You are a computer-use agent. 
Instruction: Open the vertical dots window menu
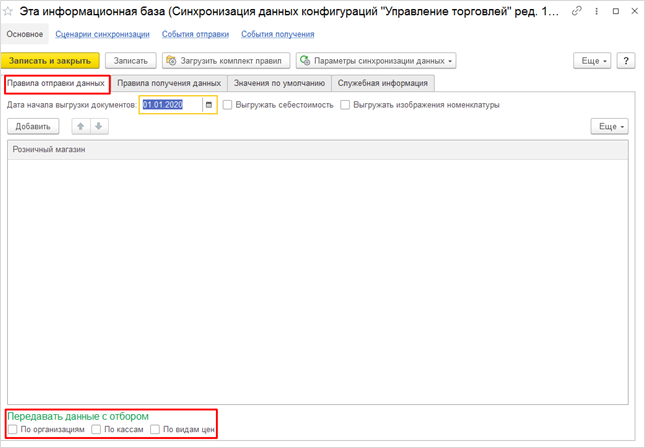[599, 11]
